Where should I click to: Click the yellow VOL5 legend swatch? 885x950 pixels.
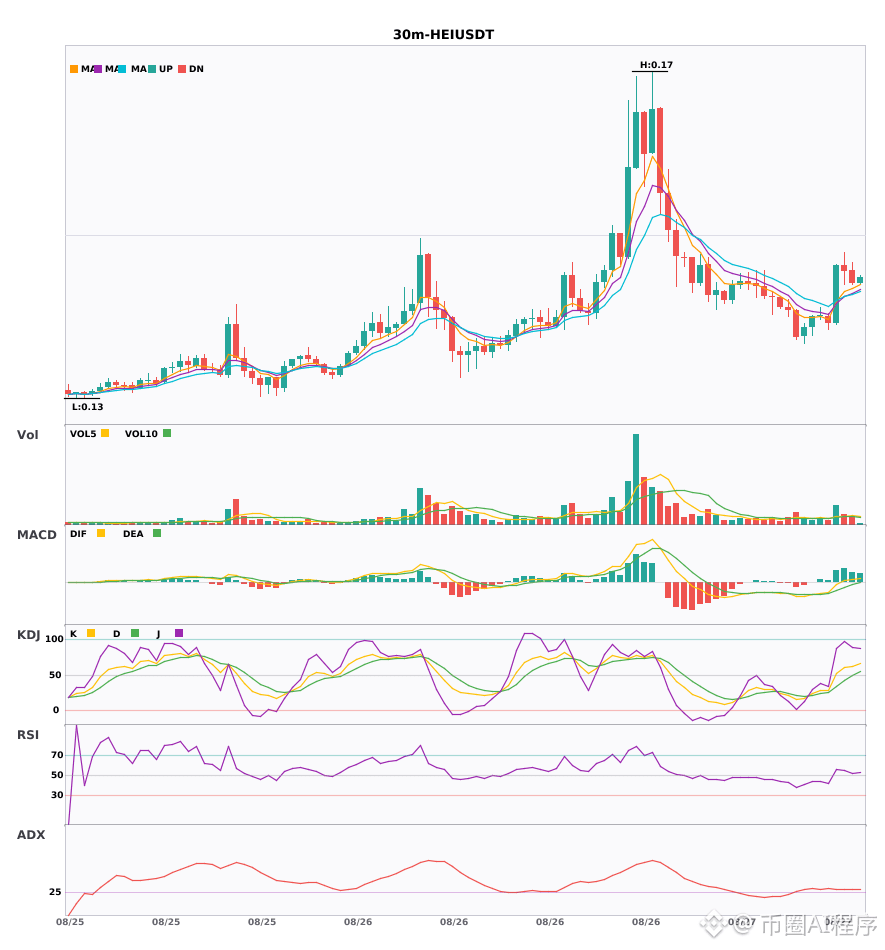point(105,433)
